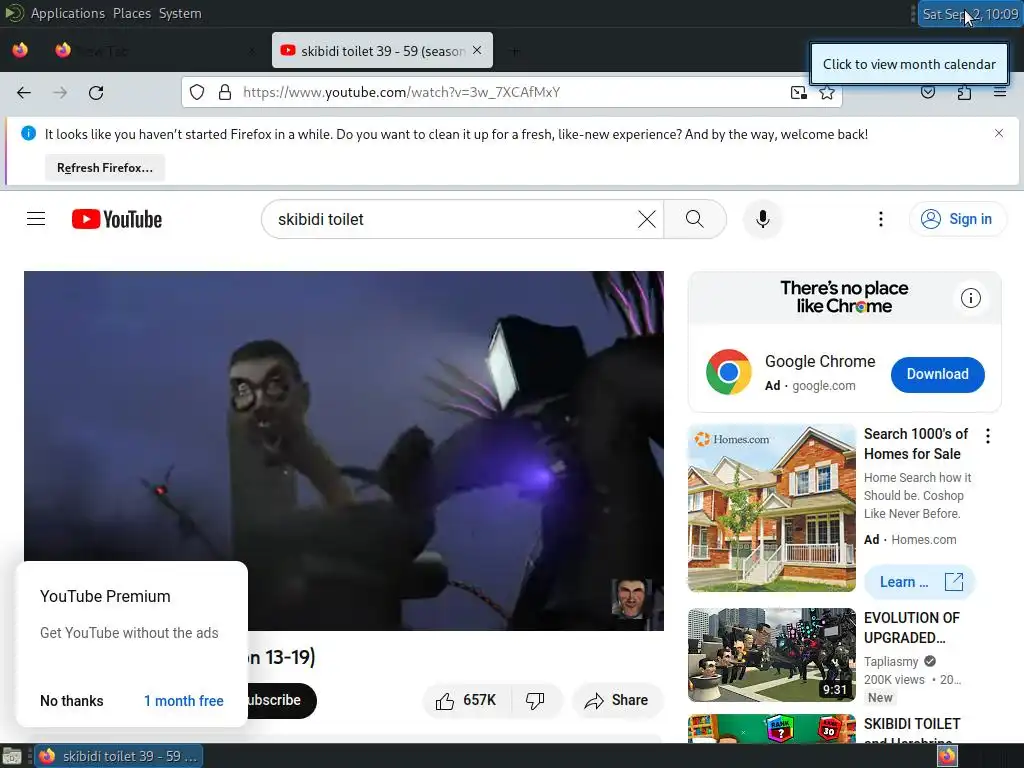Viewport: 1024px width, 768px height.
Task: Click the Share button
Action: (x=616, y=701)
